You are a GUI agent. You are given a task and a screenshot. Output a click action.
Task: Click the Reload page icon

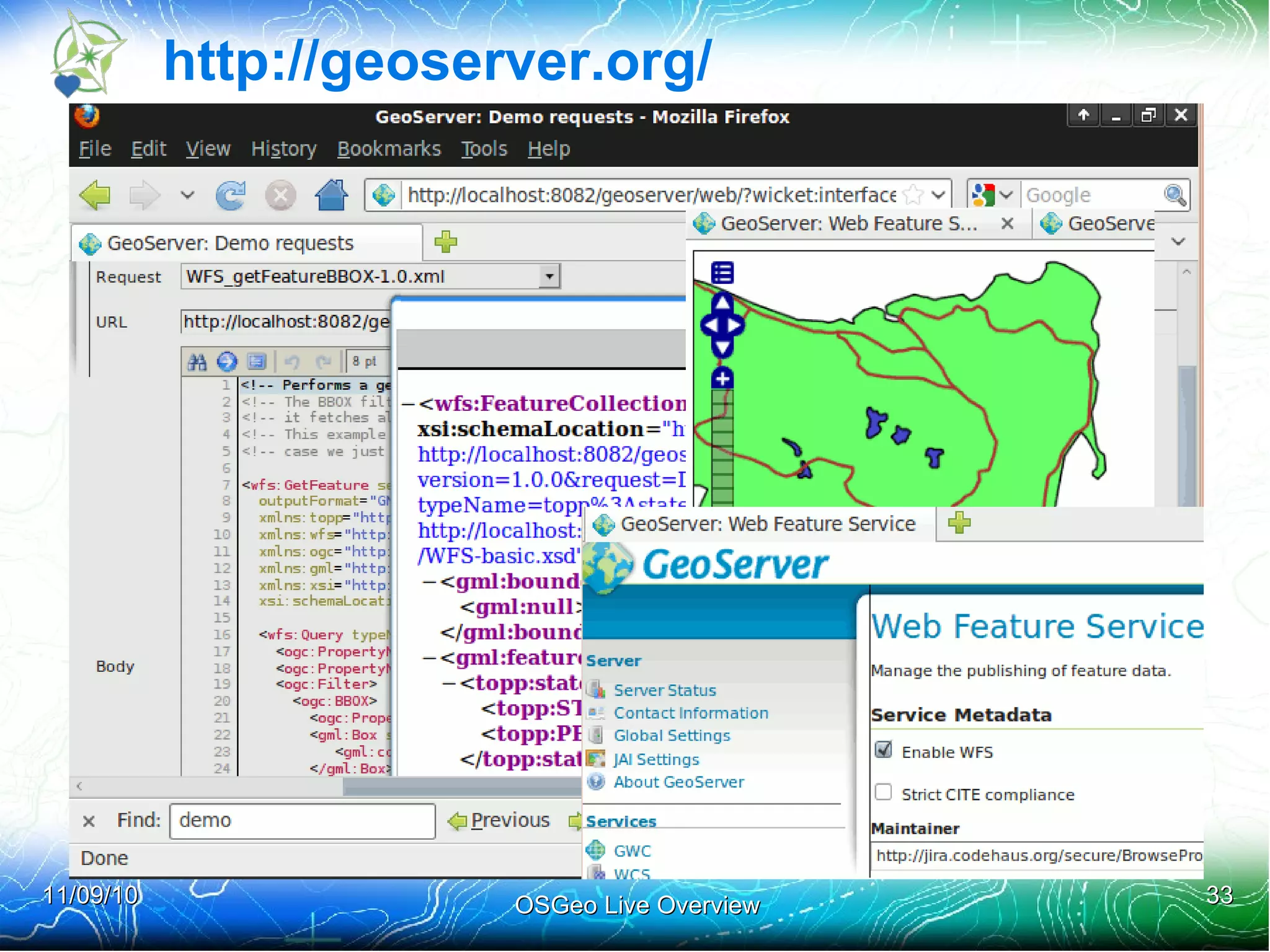click(230, 195)
